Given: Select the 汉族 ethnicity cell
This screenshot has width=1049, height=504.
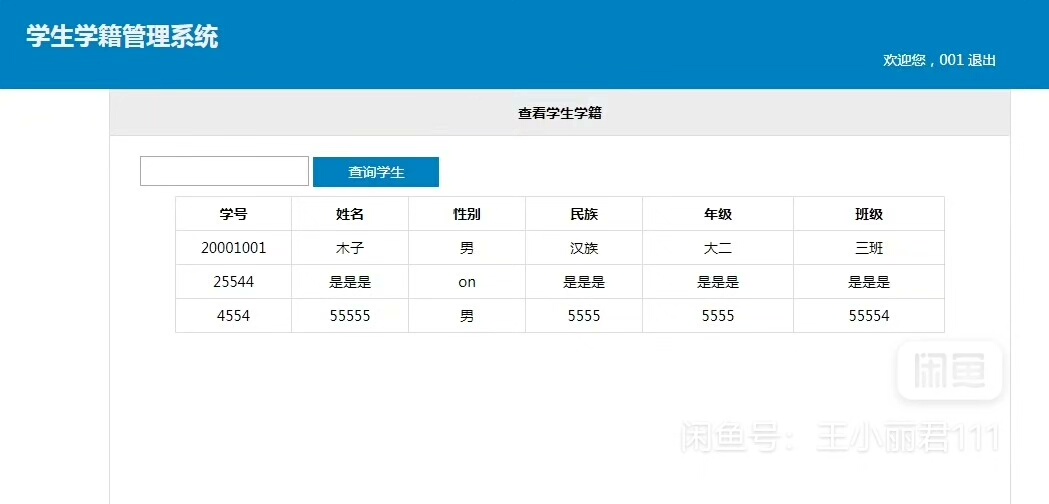Looking at the screenshot, I should pos(584,248).
